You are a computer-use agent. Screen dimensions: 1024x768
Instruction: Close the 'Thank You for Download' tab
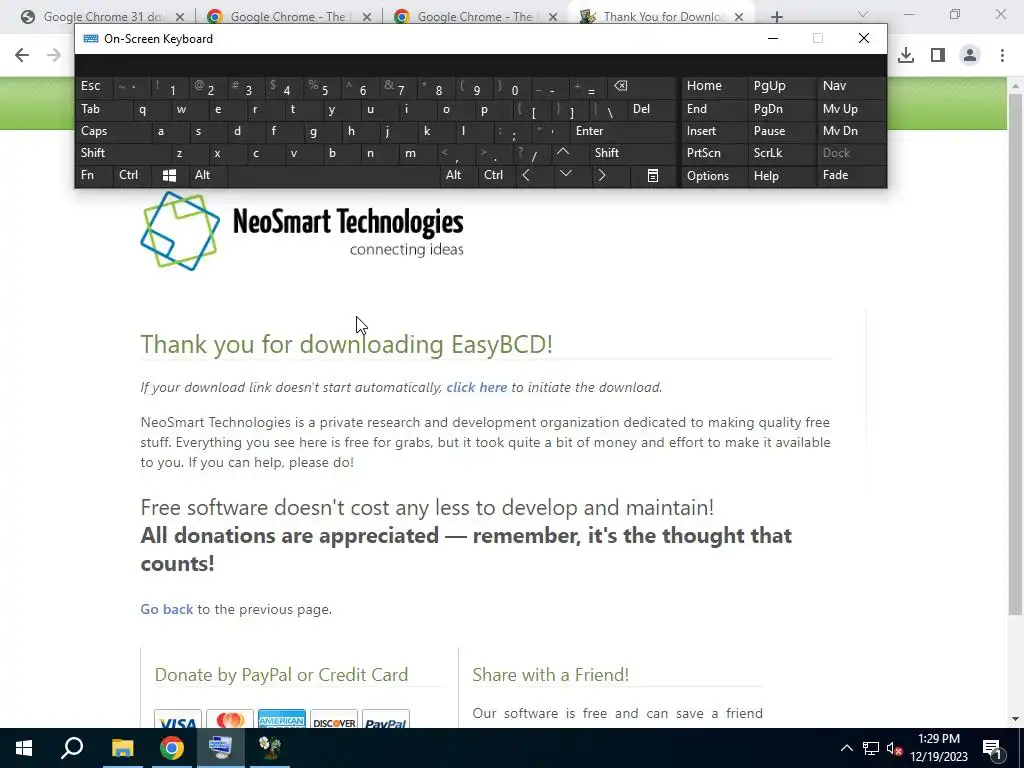(x=739, y=17)
